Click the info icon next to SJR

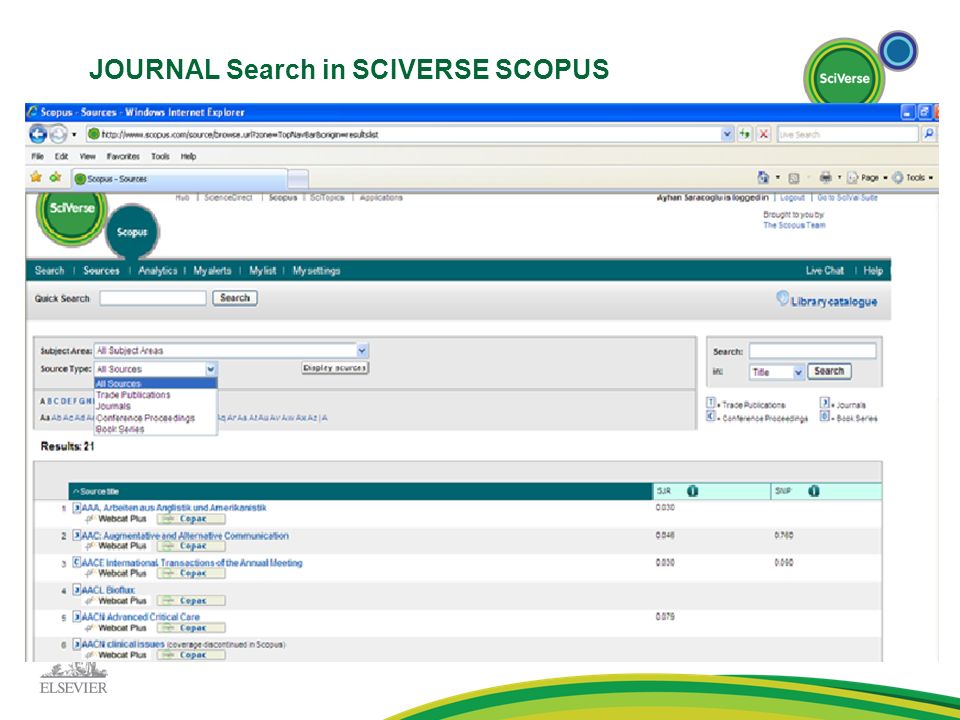pyautogui.click(x=692, y=491)
